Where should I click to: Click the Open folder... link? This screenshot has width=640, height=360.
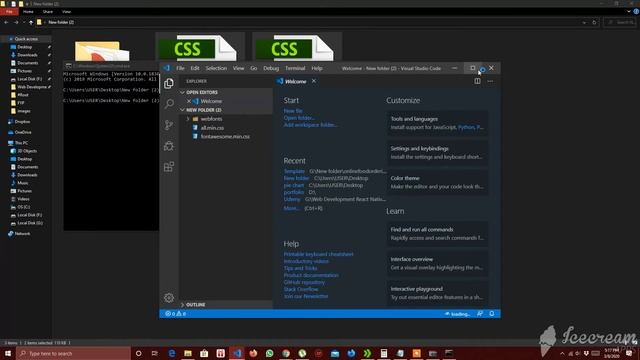pos(299,118)
